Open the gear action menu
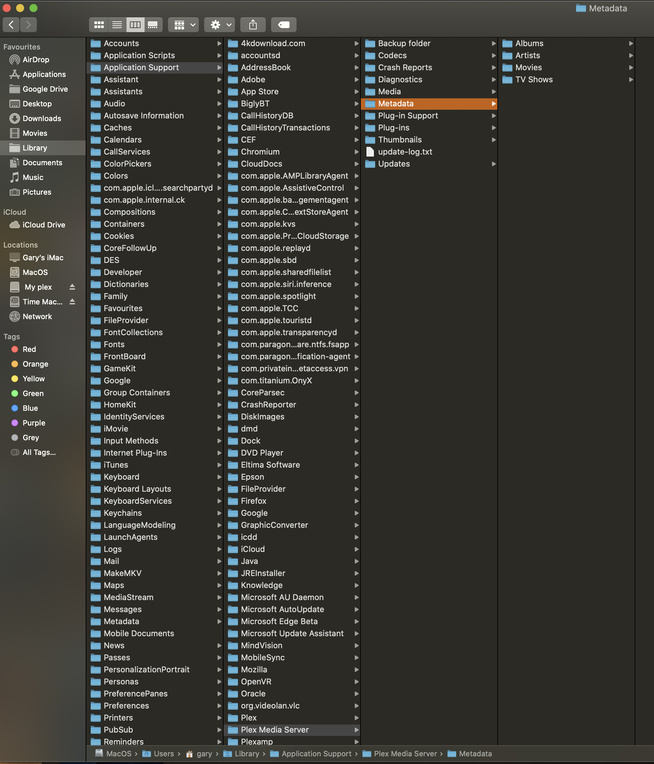This screenshot has height=764, width=654. click(x=220, y=24)
